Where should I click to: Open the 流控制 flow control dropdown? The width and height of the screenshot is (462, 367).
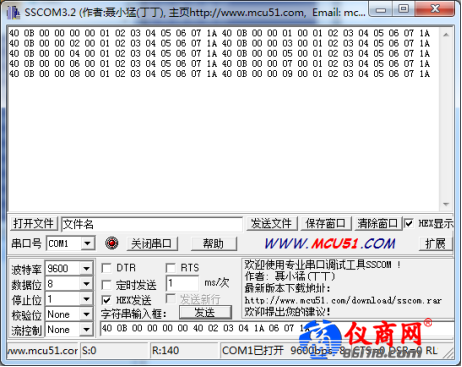coord(86,330)
